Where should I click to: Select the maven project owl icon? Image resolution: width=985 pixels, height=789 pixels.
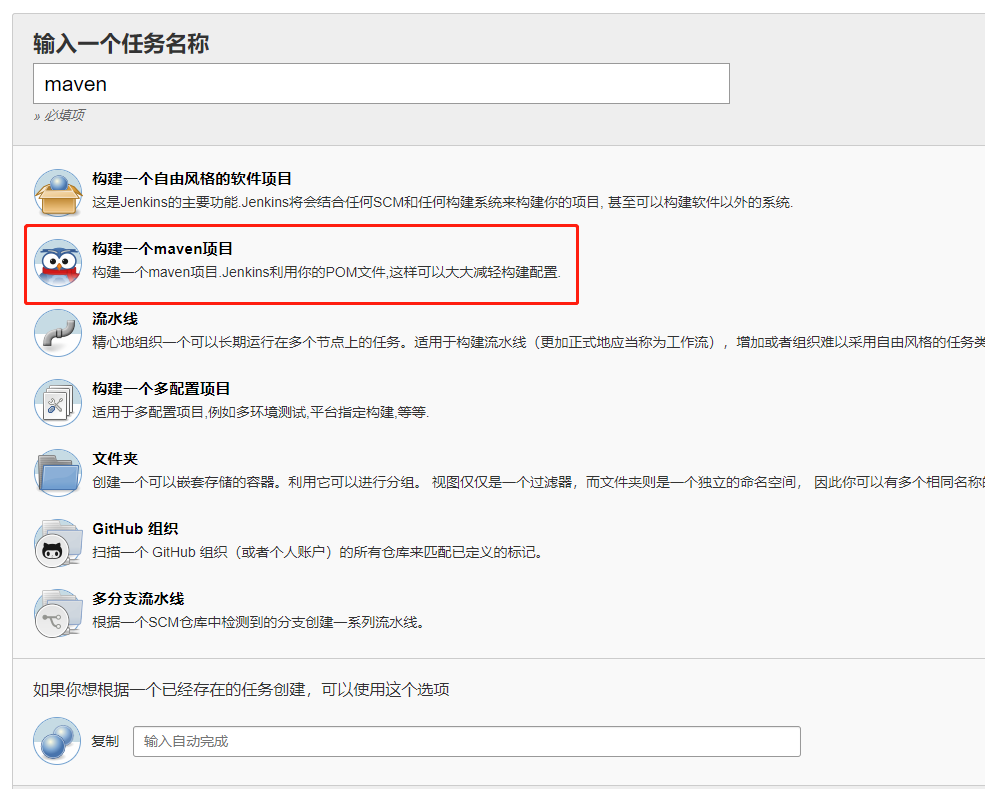(58, 263)
